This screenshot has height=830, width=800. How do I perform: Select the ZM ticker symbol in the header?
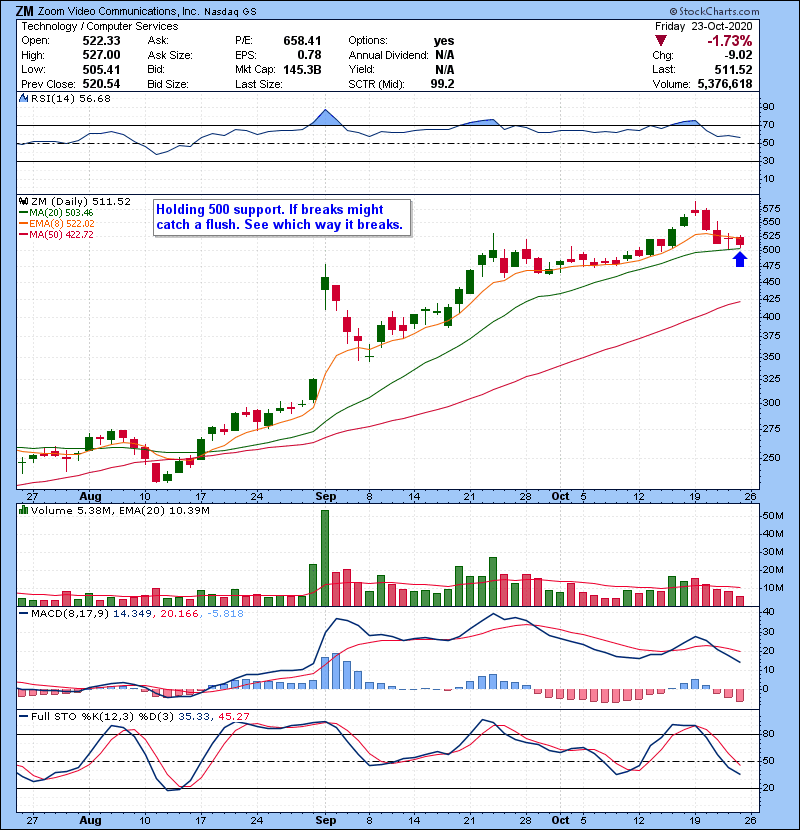coord(24,11)
